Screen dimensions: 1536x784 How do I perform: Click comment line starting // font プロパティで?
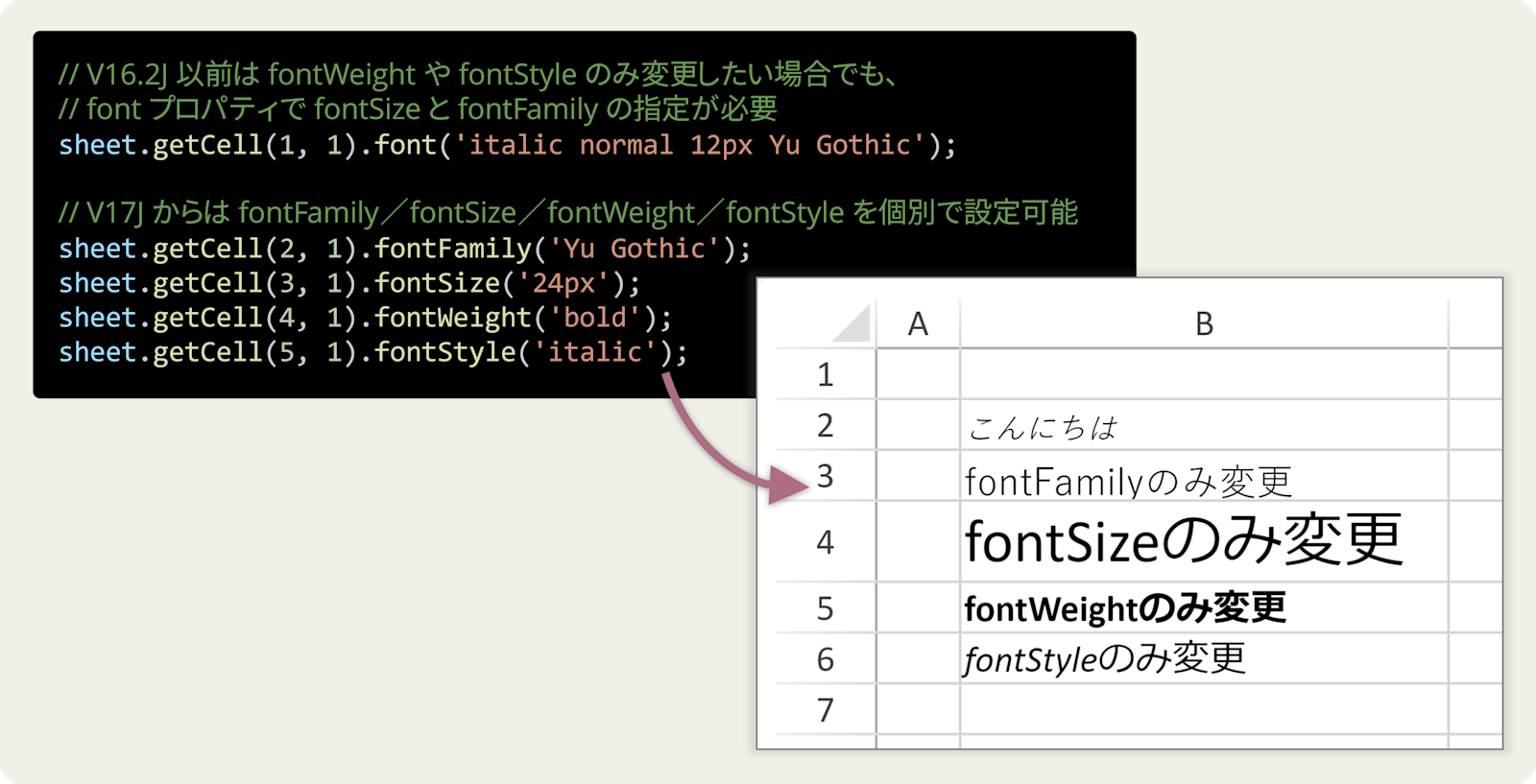pyautogui.click(x=418, y=108)
